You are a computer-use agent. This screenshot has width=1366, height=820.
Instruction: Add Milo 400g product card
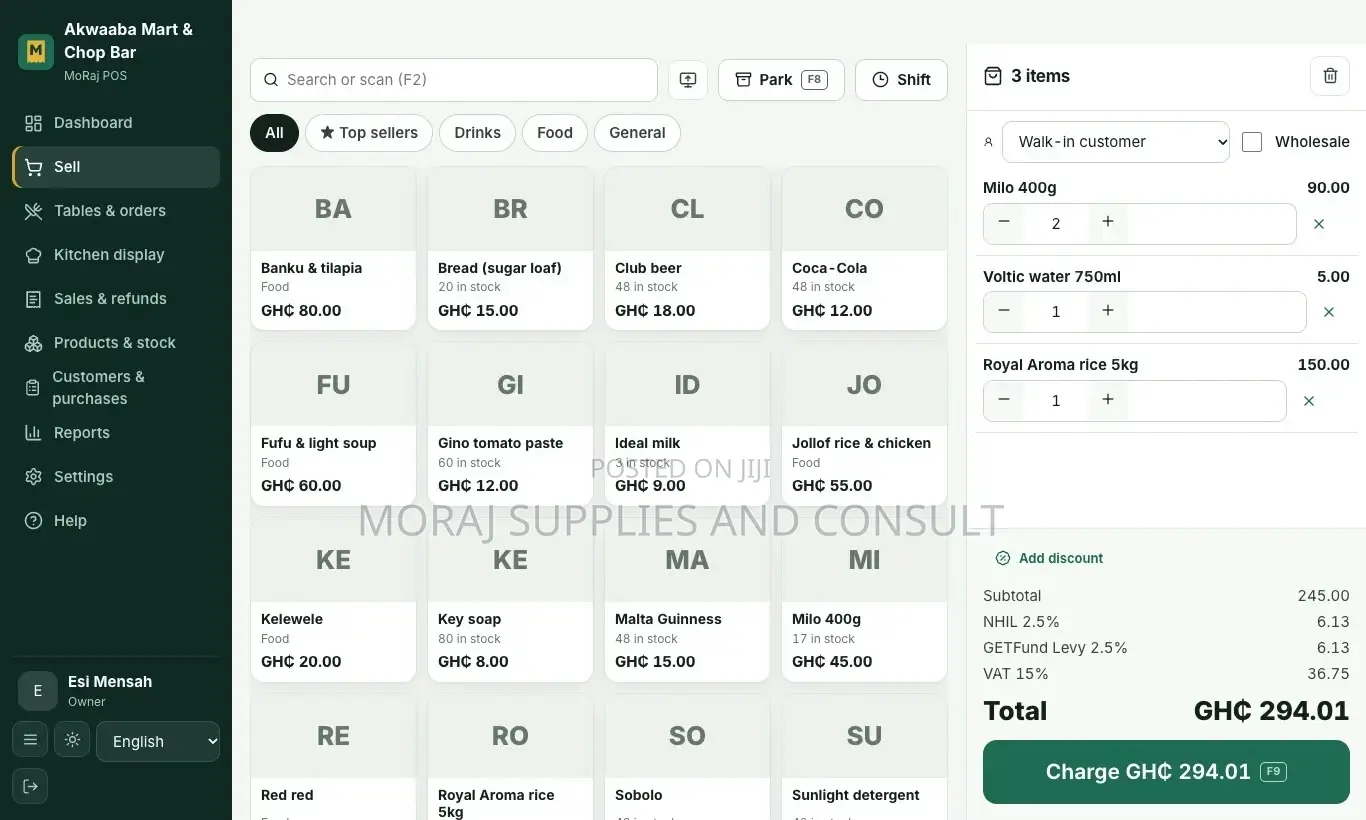tap(864, 600)
